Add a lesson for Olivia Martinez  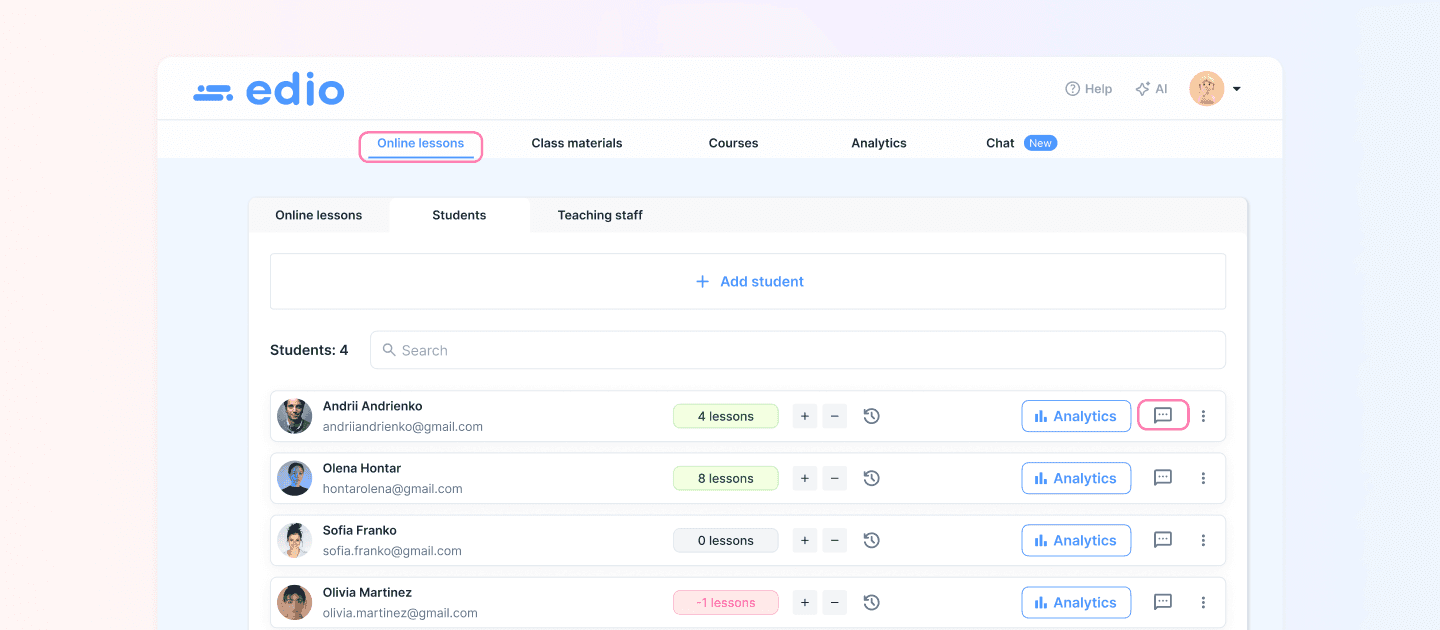click(805, 602)
